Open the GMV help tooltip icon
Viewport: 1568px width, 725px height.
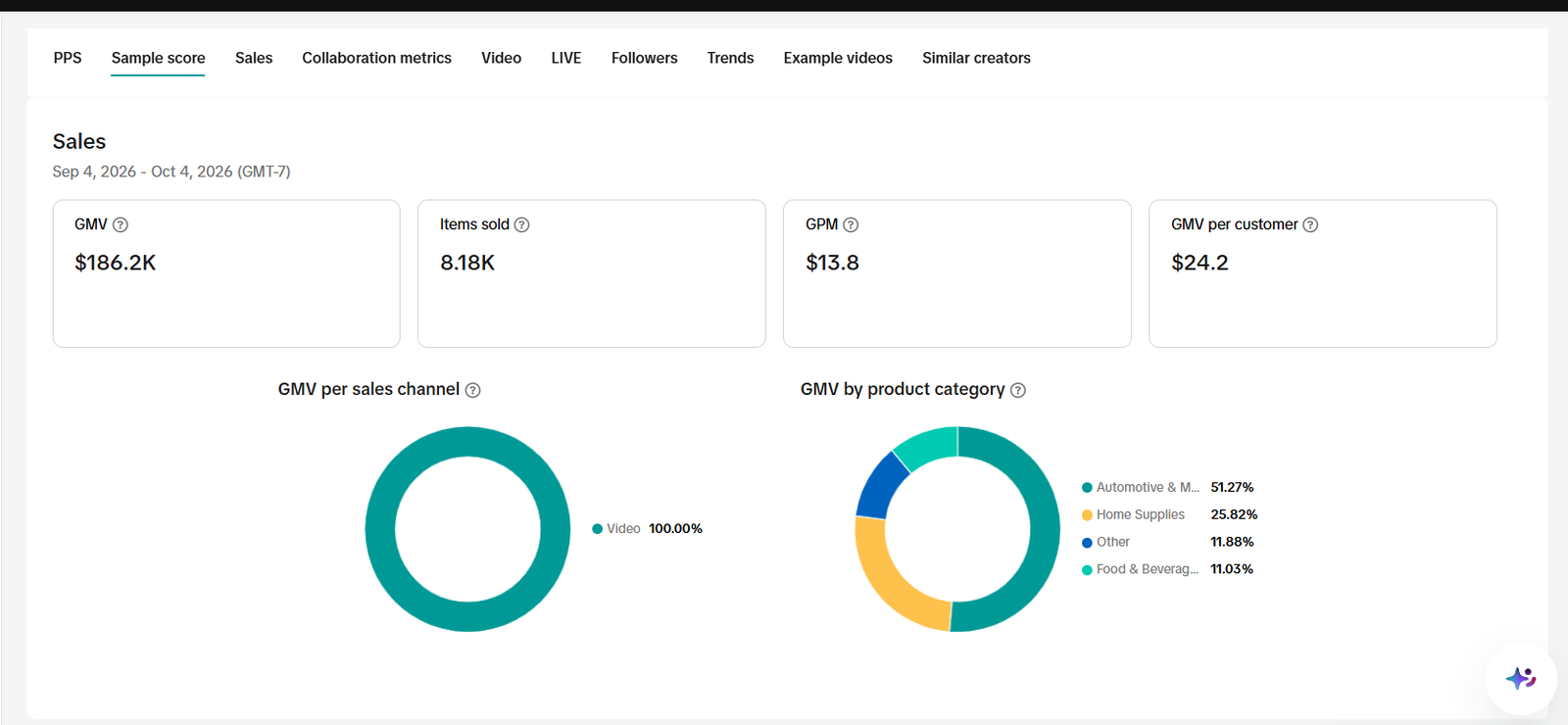point(121,224)
